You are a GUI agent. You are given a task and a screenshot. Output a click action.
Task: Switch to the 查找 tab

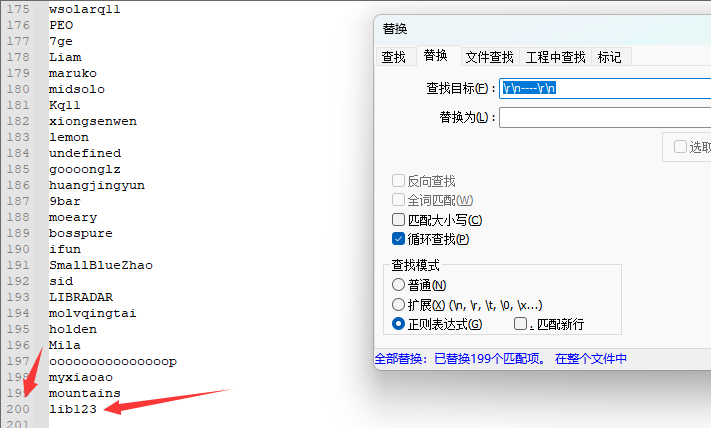[394, 58]
